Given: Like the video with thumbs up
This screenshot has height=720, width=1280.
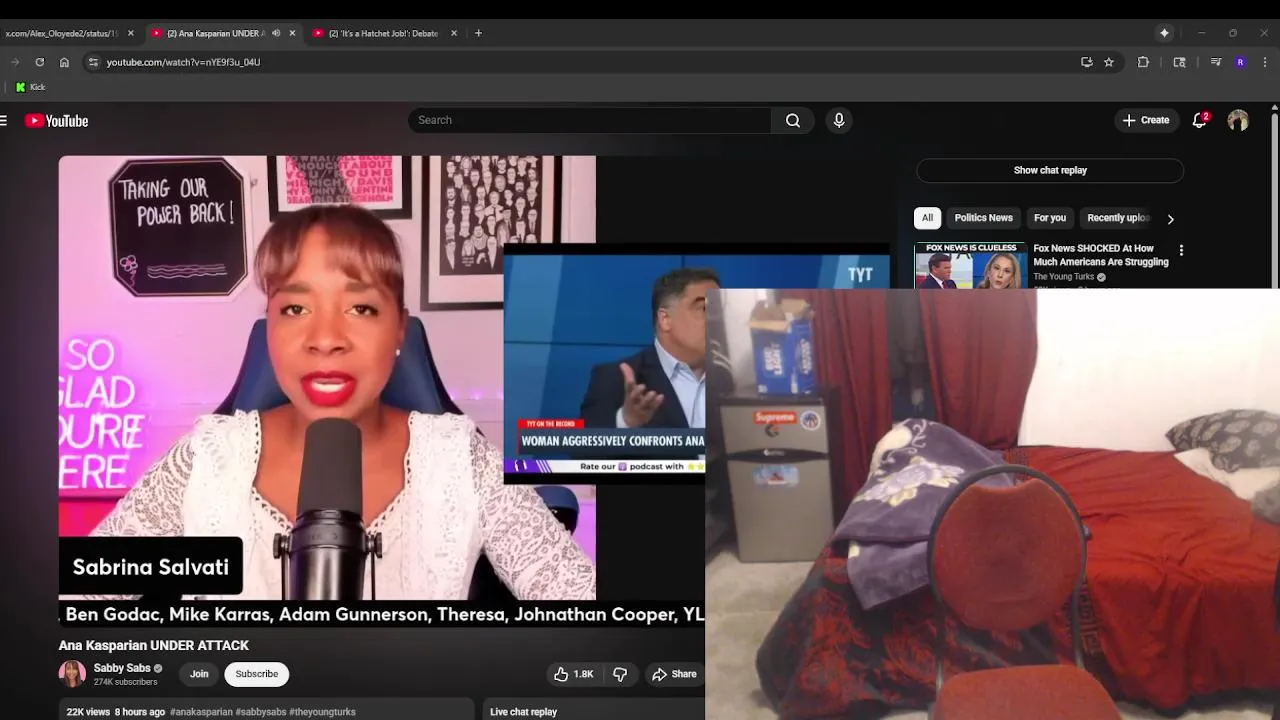Looking at the screenshot, I should pos(574,674).
